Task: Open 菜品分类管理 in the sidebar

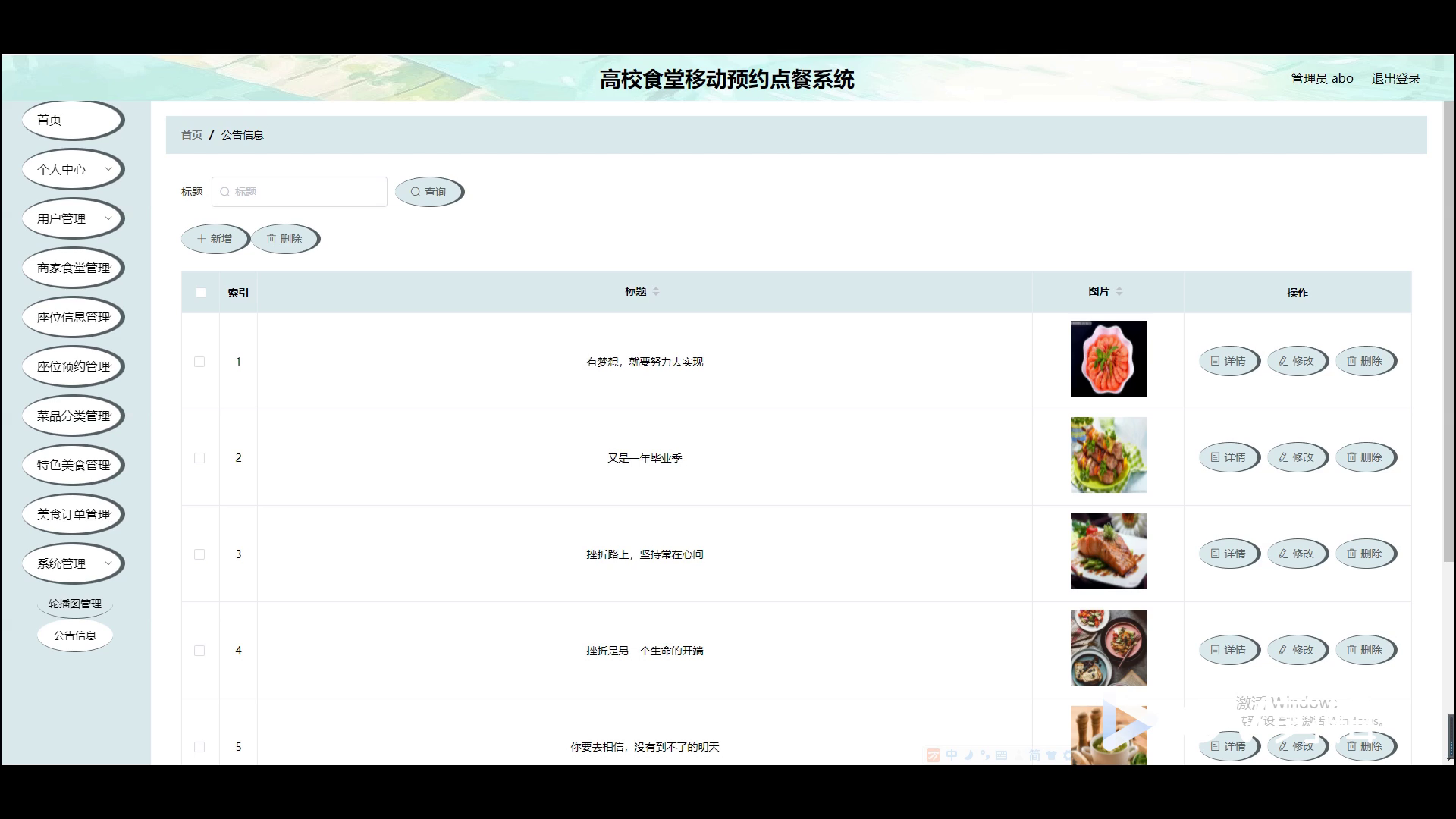Action: [73, 416]
